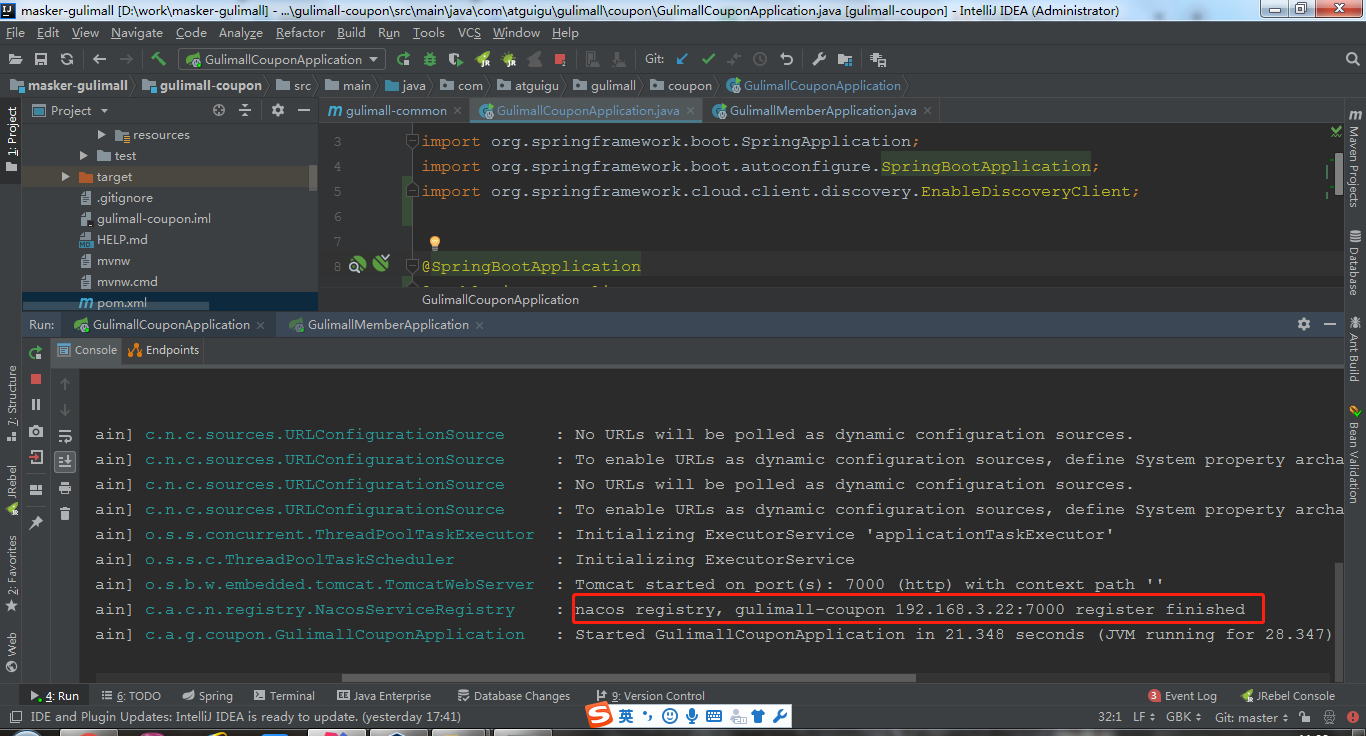
Task: Expand the resources folder in tree
Action: (102, 134)
